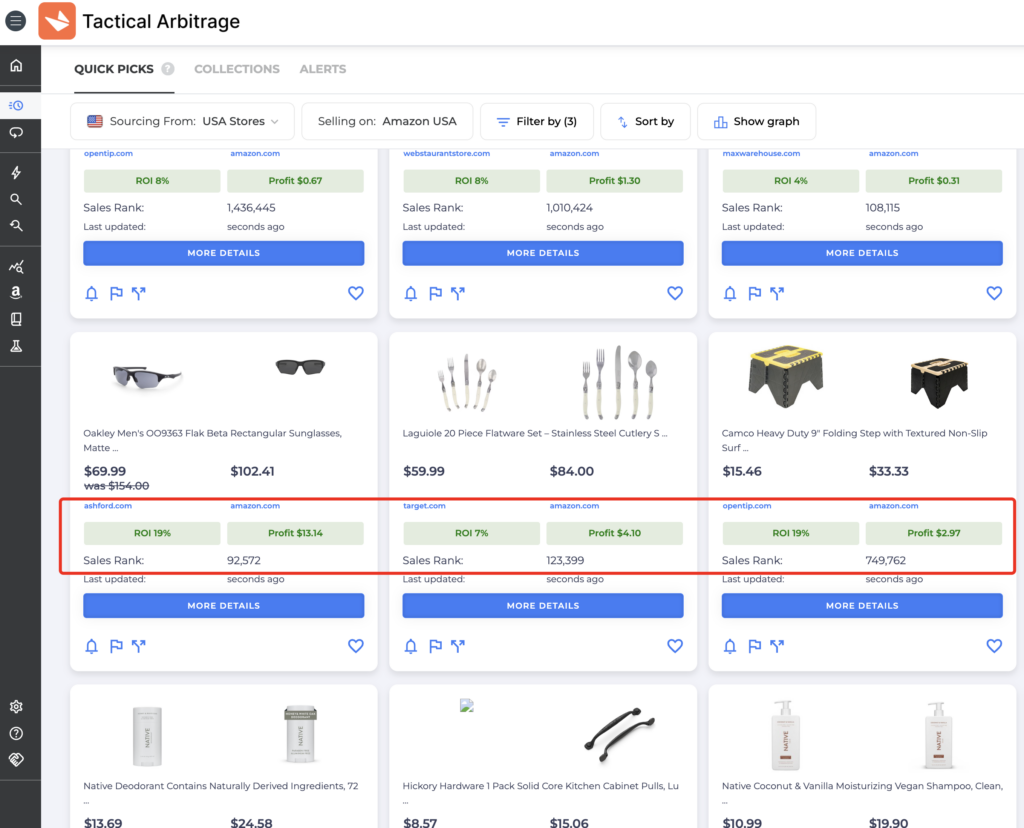Open the Oakley sunglasses source product image
Screen dimensions: 1024x828
pyautogui.click(x=147, y=377)
